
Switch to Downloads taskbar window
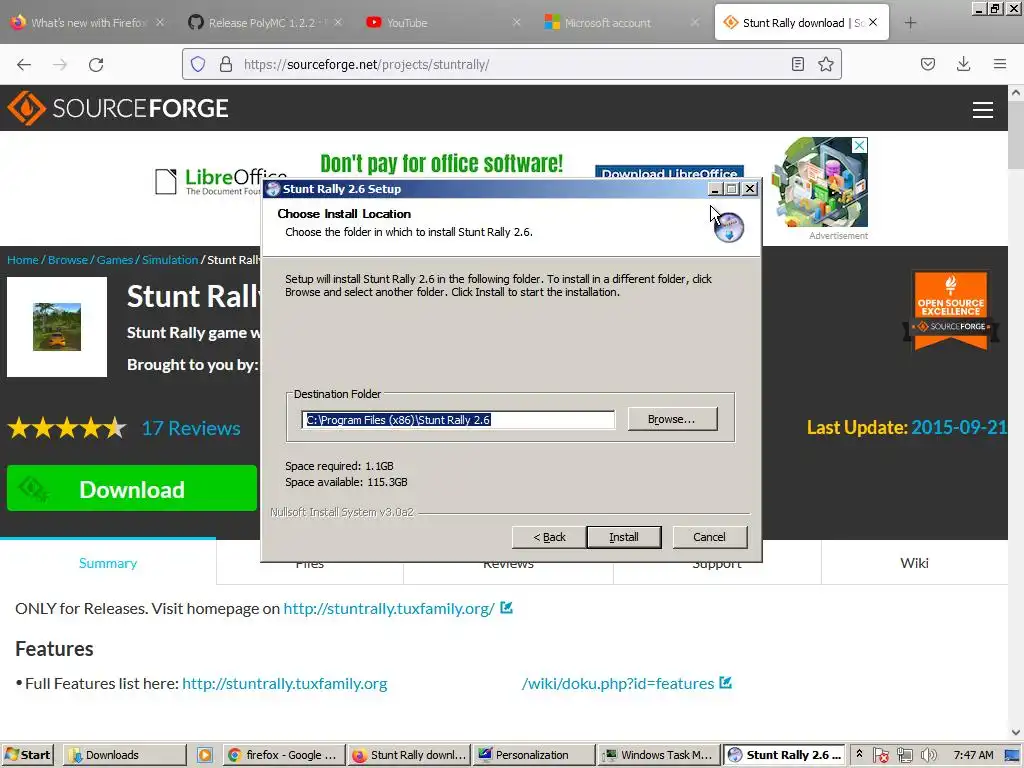[124, 755]
